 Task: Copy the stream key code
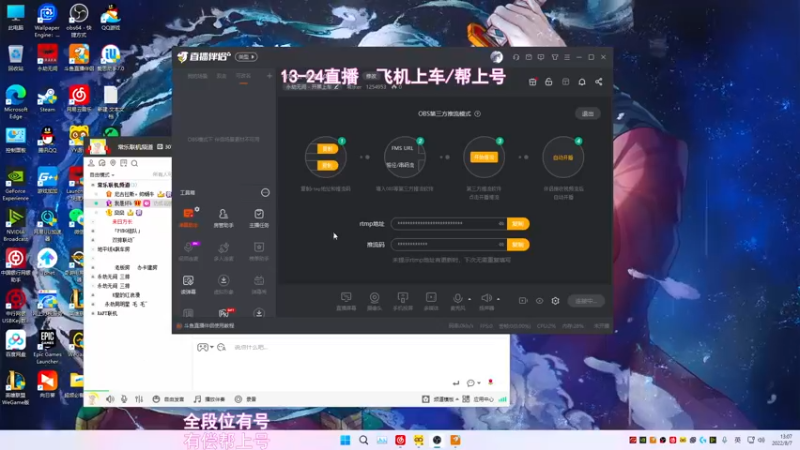pos(518,244)
